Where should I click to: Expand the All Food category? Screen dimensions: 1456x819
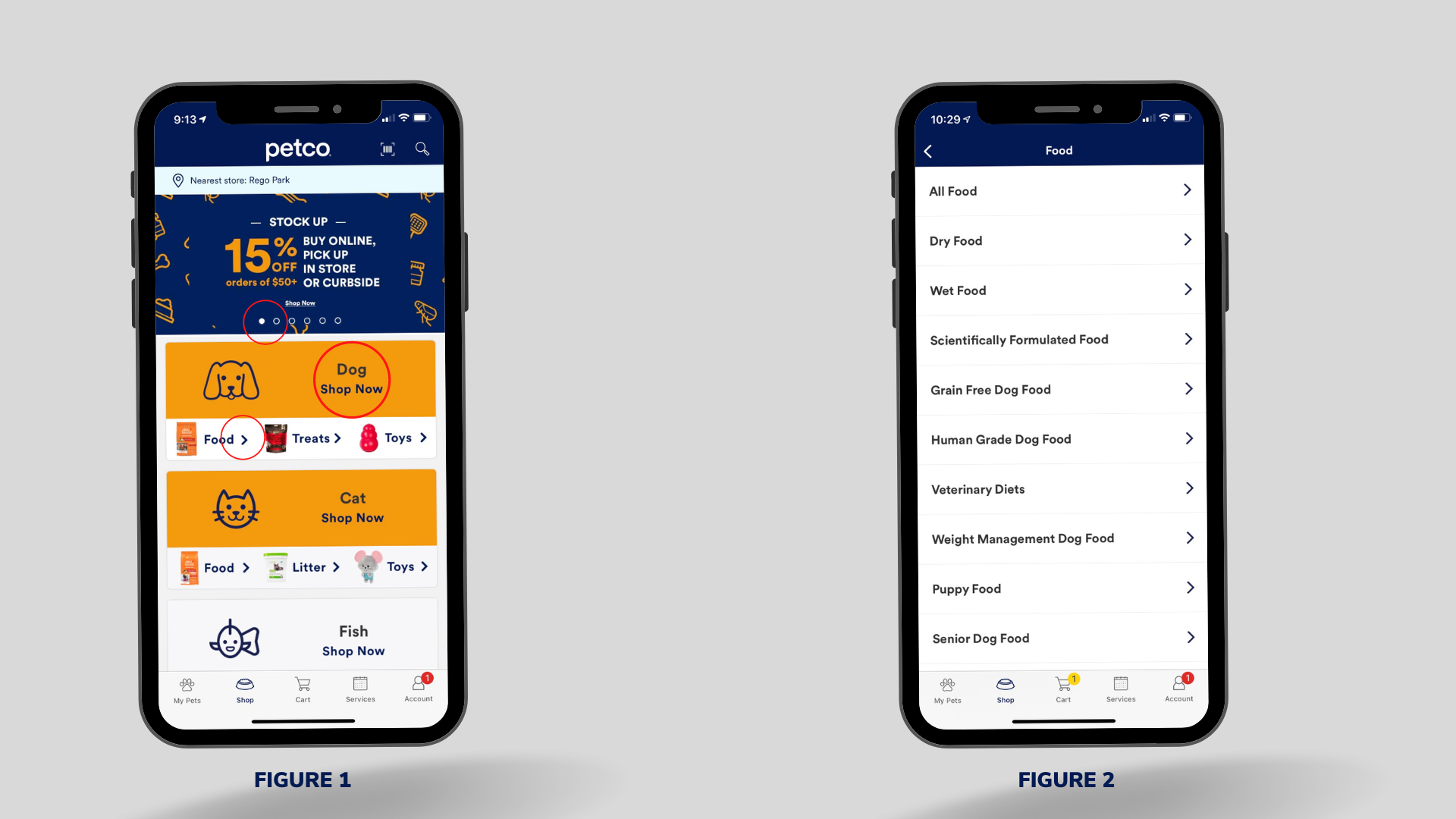pyautogui.click(x=1059, y=191)
